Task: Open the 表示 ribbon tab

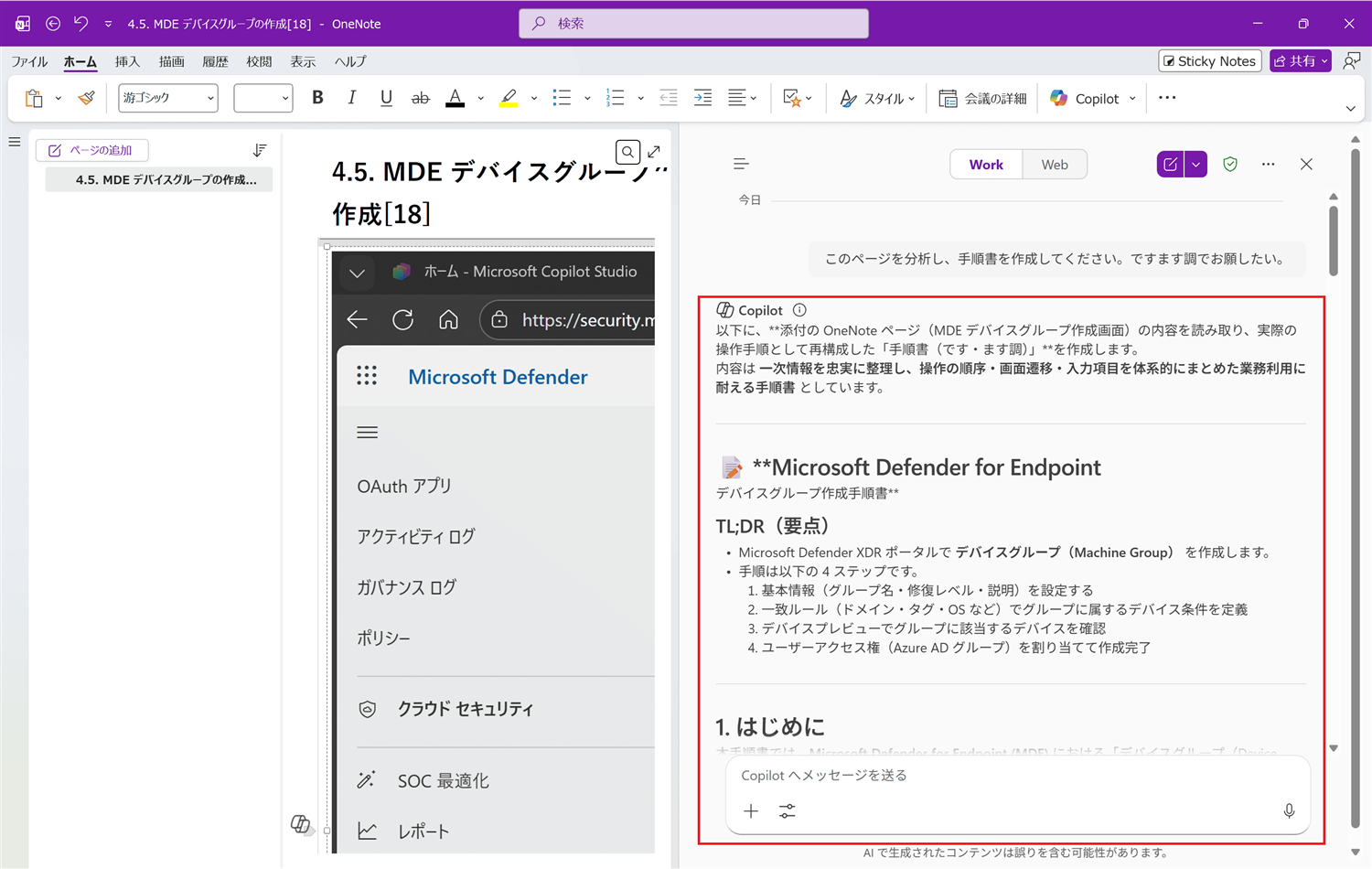Action: (303, 61)
